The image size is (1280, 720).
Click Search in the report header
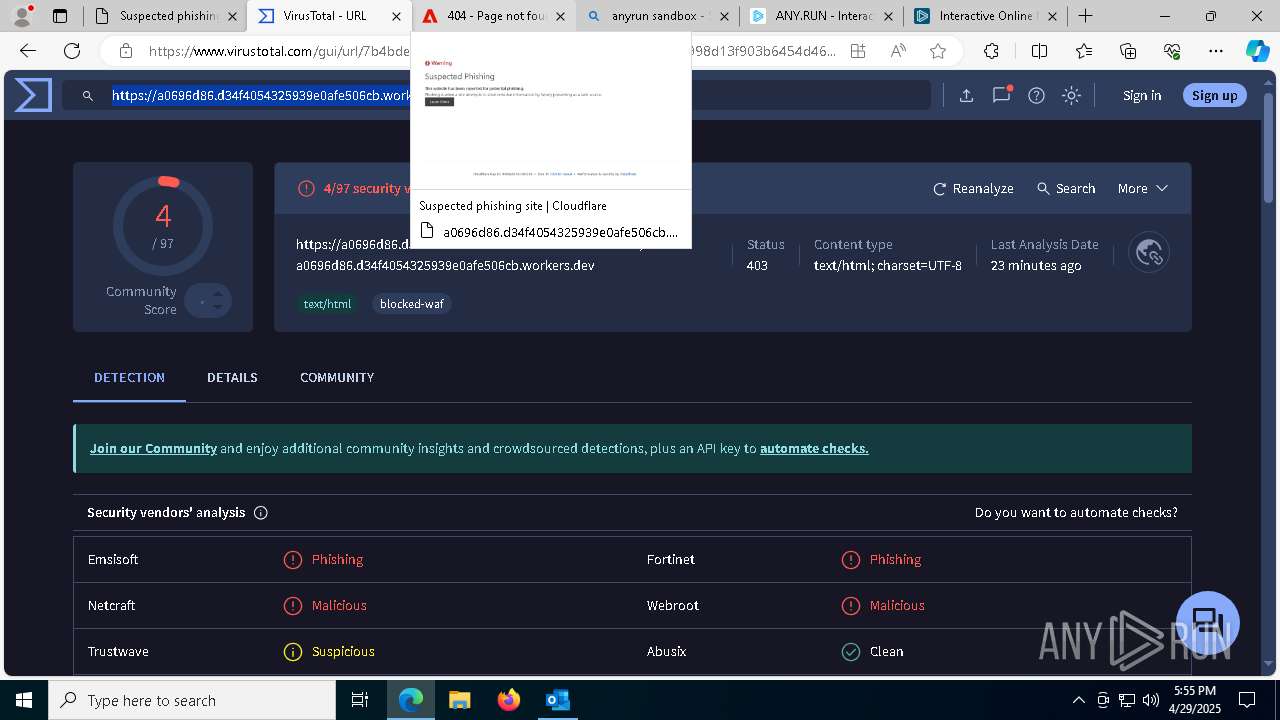(x=1066, y=188)
